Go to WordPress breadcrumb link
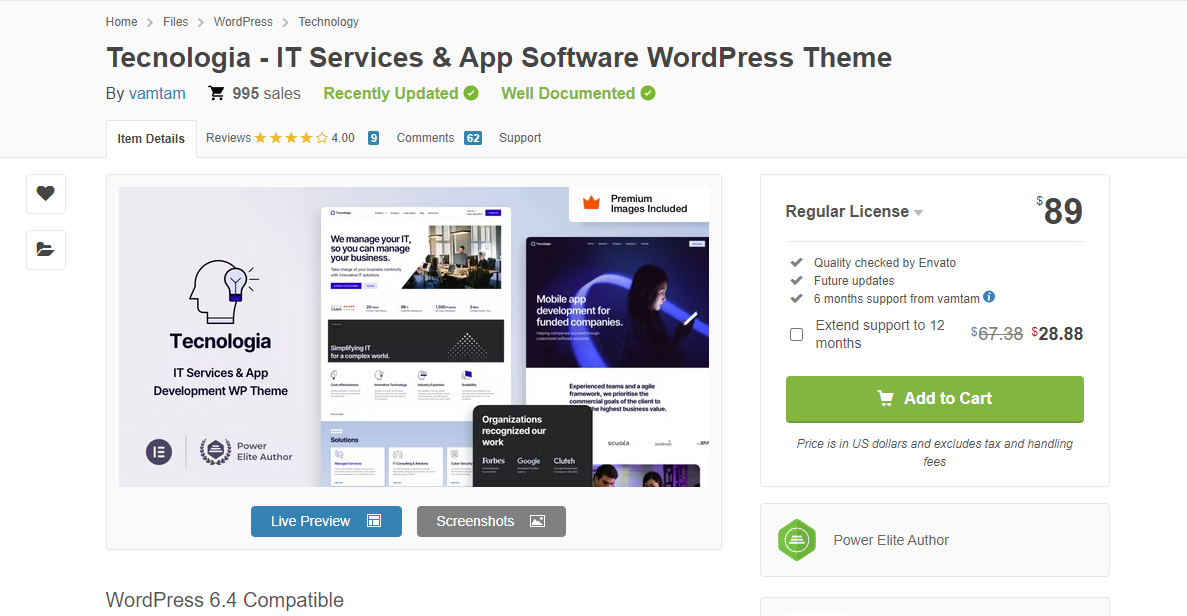 tap(243, 21)
